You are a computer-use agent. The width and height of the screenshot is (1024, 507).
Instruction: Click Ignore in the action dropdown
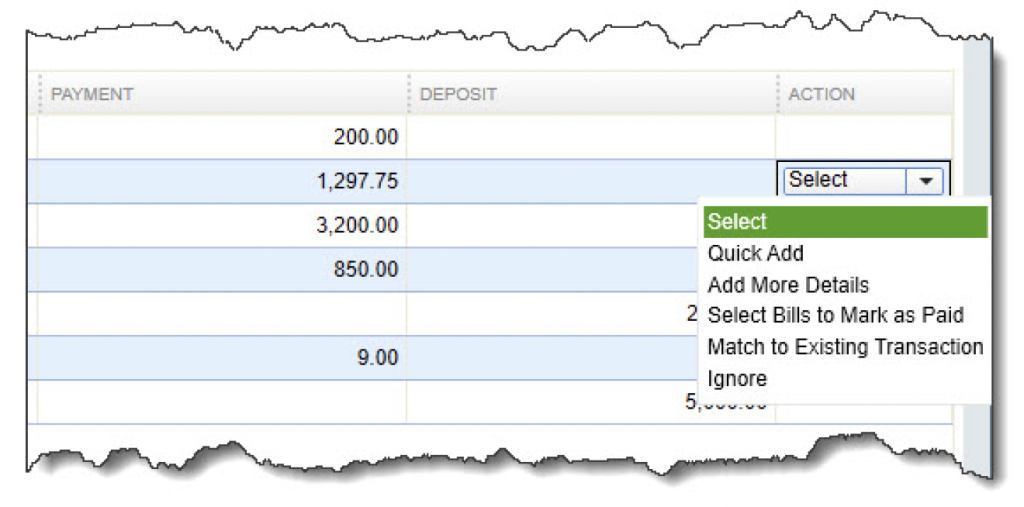tap(737, 379)
